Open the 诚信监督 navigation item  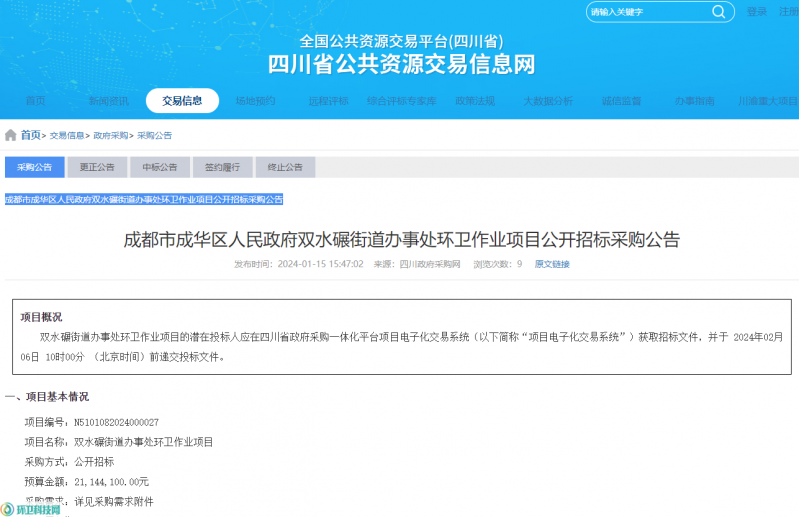click(621, 101)
